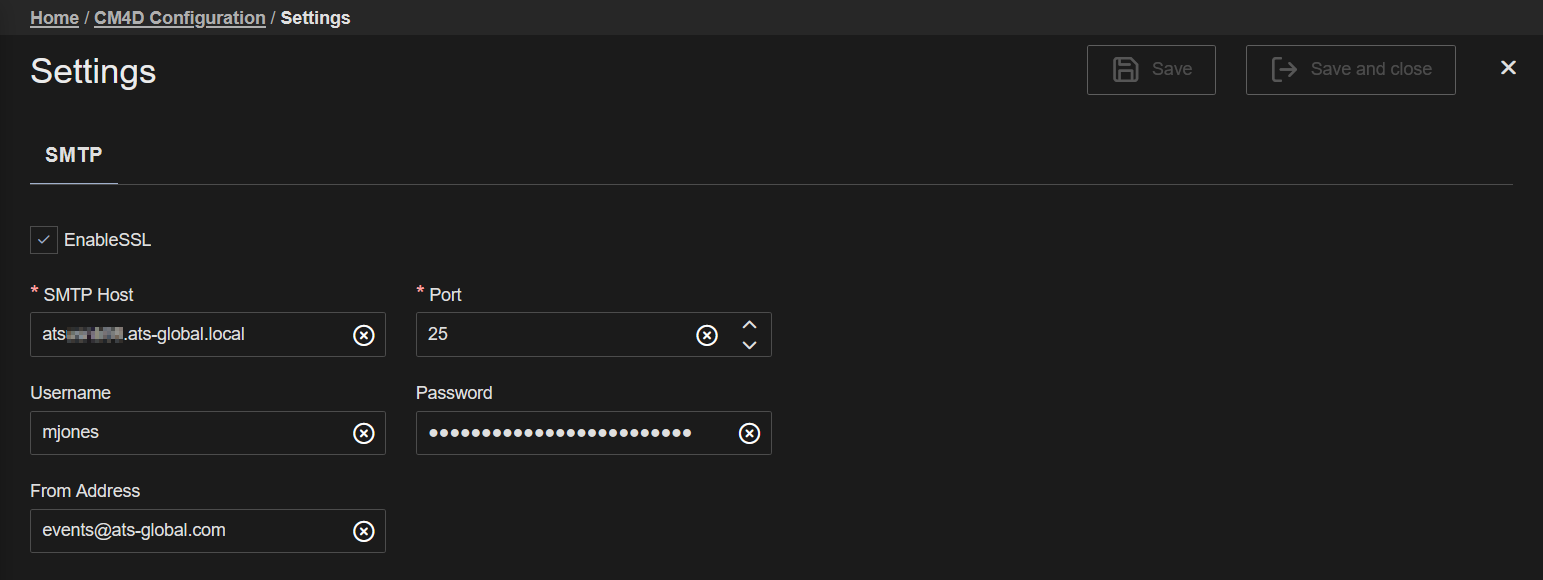Clear the SMTP Host field

coord(364,335)
